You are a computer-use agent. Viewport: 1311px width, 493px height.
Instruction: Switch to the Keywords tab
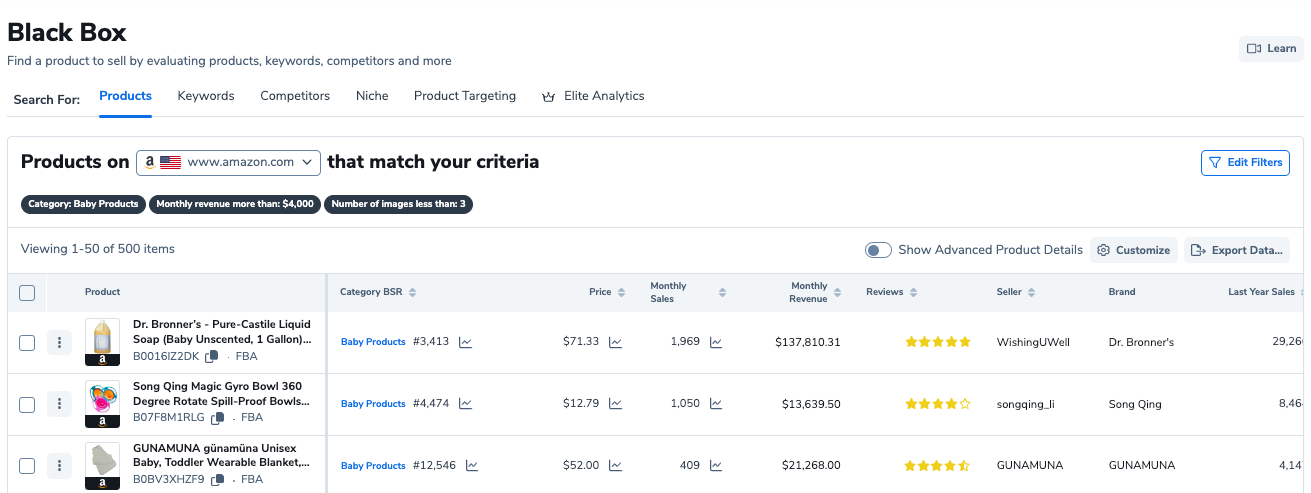pos(206,96)
